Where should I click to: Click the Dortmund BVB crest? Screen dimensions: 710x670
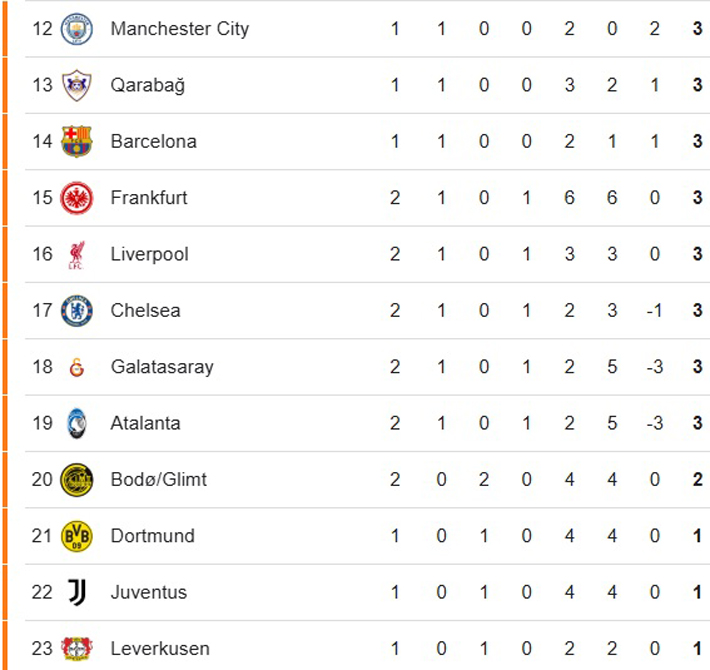pos(76,536)
